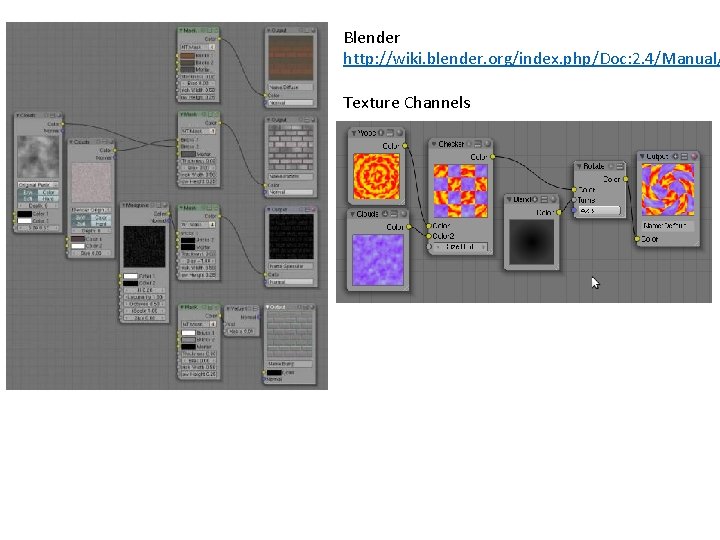Click the sphere icon on the purple Clouds node
Screen dimensions: 720x540
(x=403, y=214)
